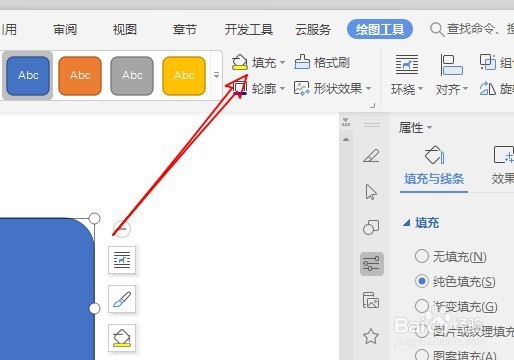
Task: Apply the gray Abc shape style
Action: pyautogui.click(x=132, y=76)
